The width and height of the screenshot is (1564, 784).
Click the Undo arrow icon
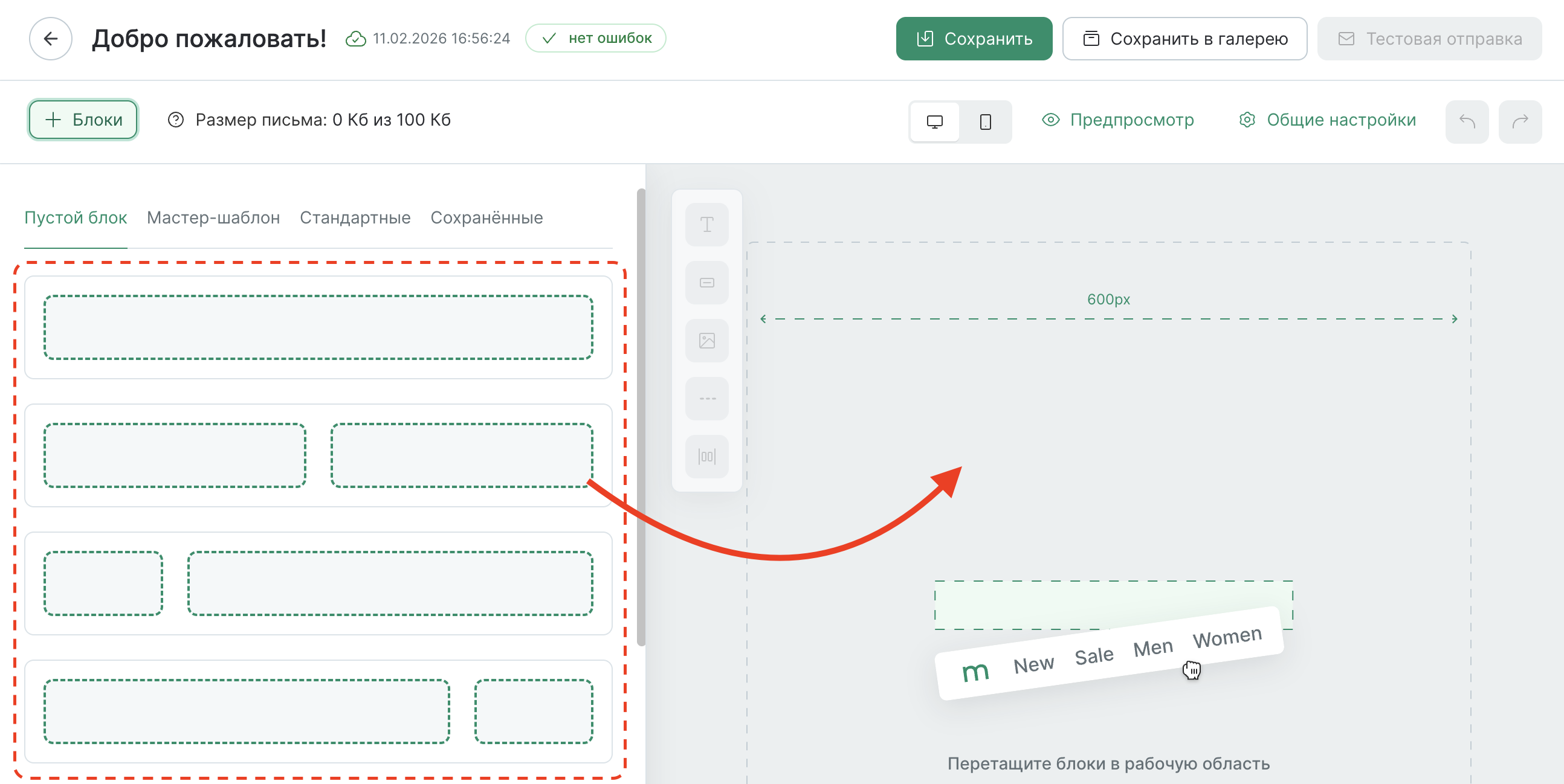(1466, 121)
